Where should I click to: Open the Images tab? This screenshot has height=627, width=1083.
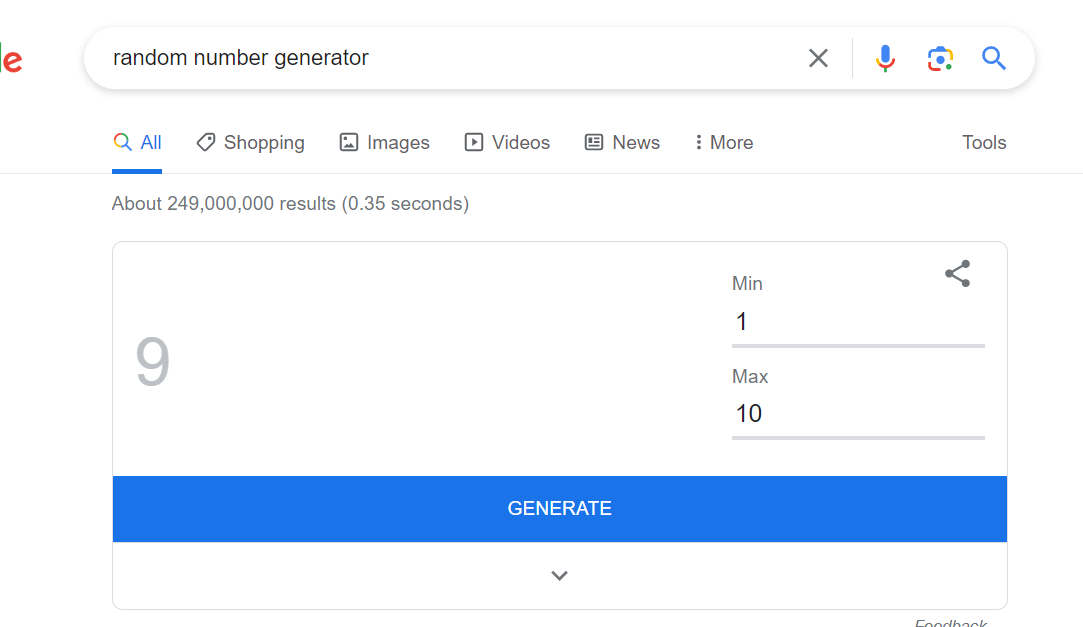point(385,142)
